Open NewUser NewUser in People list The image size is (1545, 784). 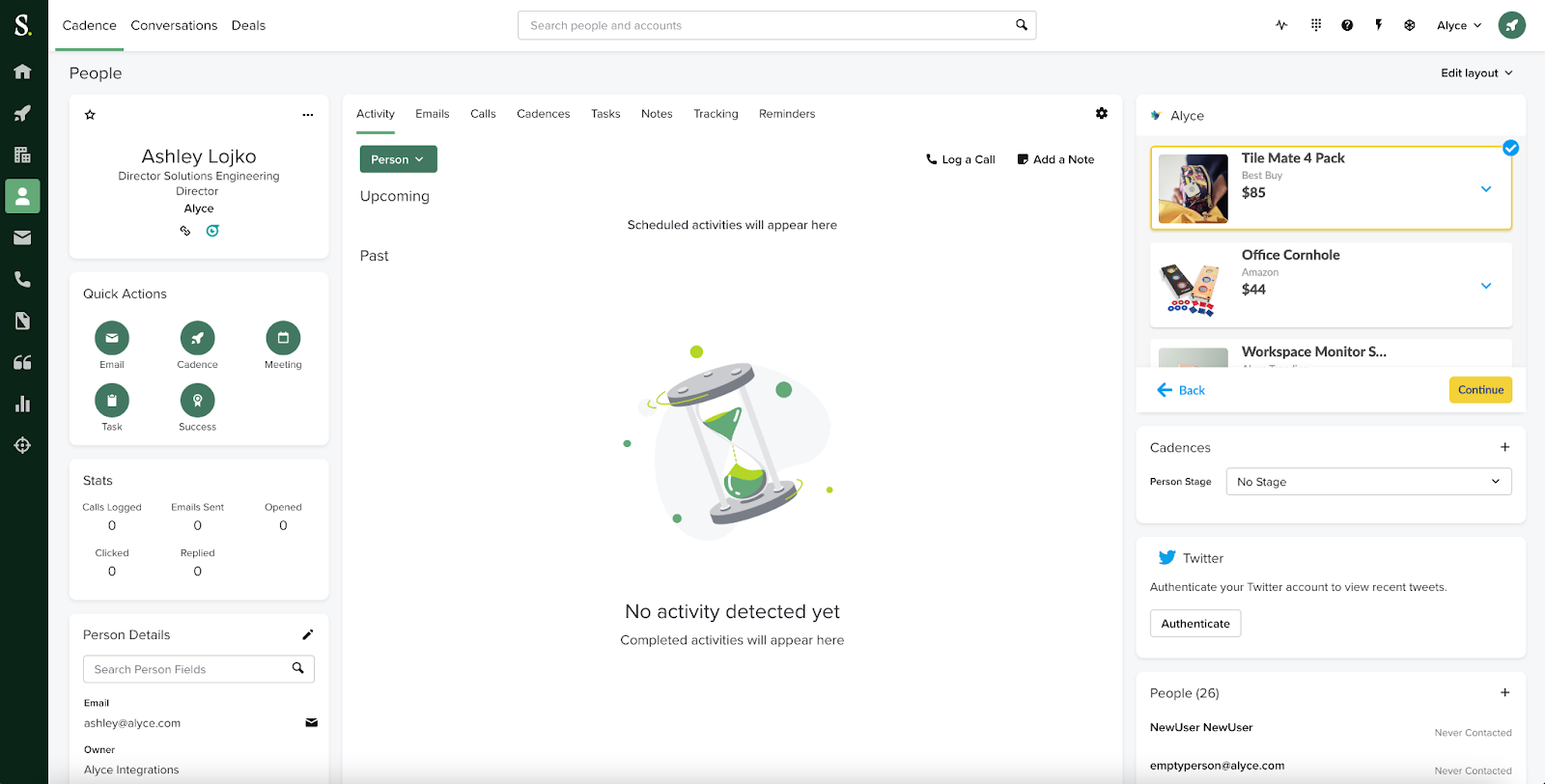pyautogui.click(x=1201, y=727)
